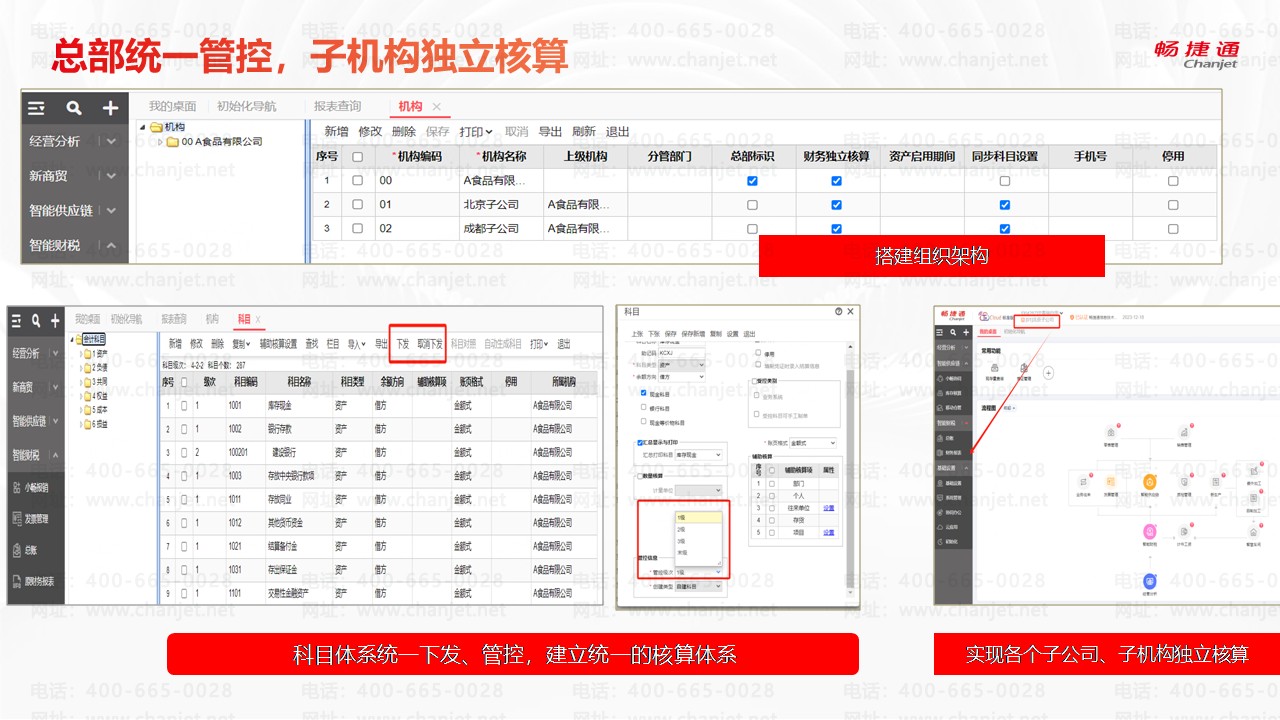Open the 账页格式 dropdown showing 金额式
Screen dimensions: 1280x720
pos(812,442)
